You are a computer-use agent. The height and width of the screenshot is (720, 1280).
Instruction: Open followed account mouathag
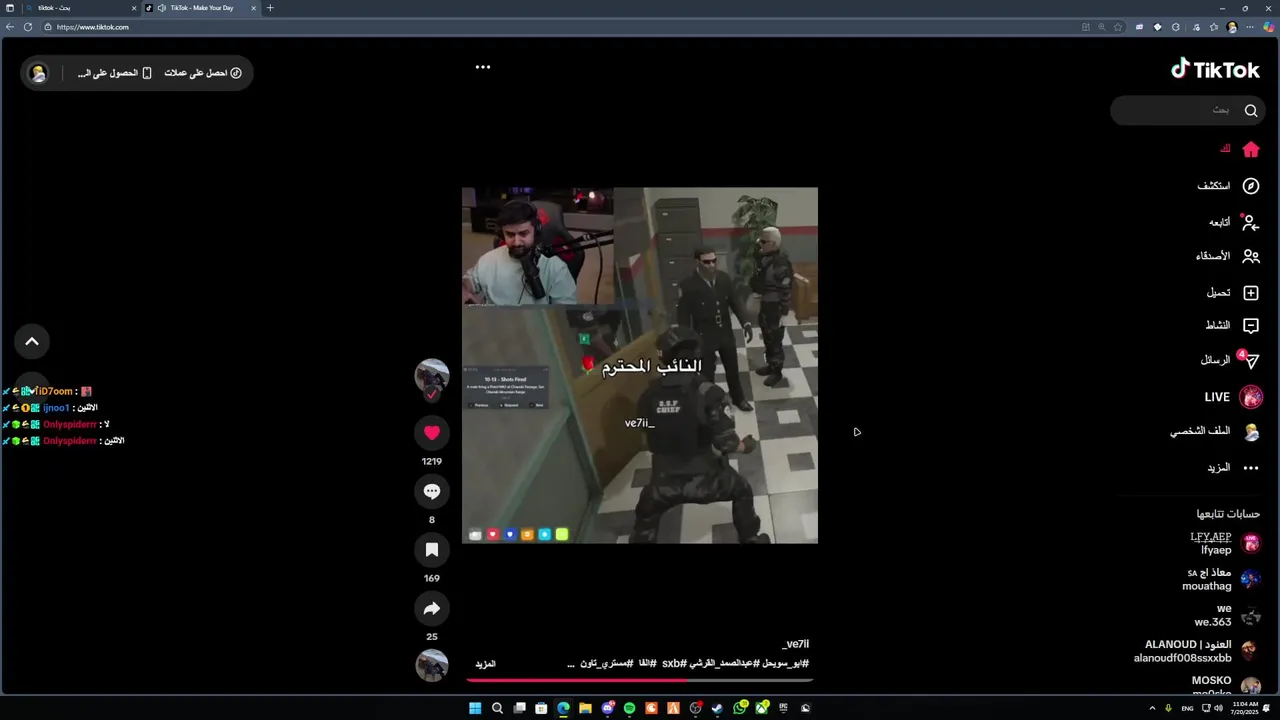coord(1220,580)
